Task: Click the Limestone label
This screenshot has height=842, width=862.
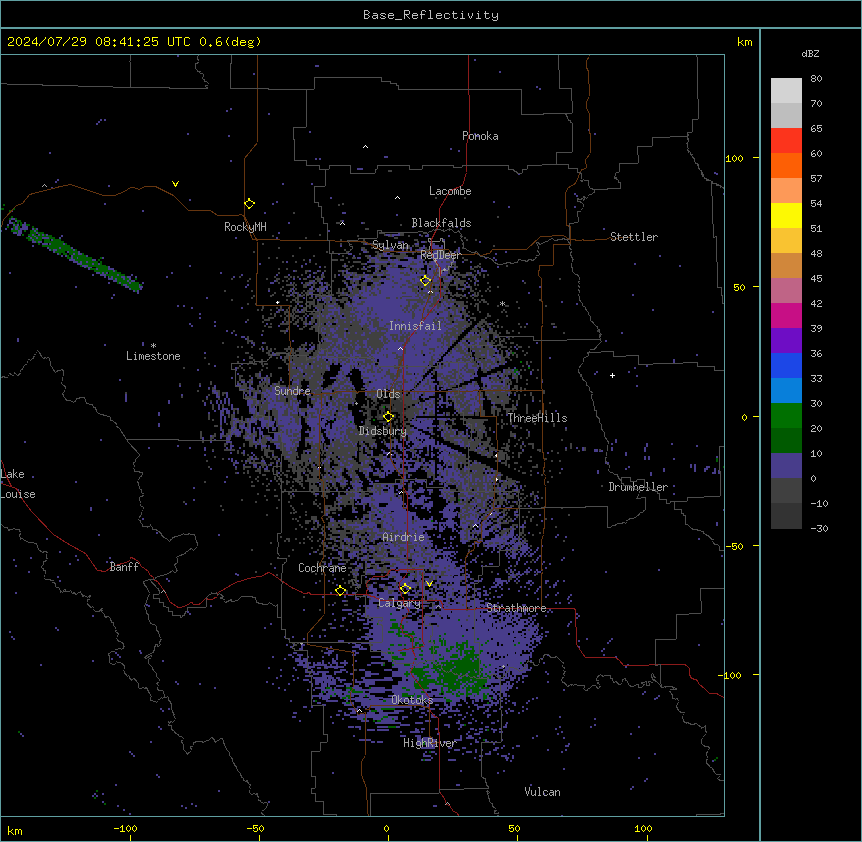Action: click(x=153, y=356)
